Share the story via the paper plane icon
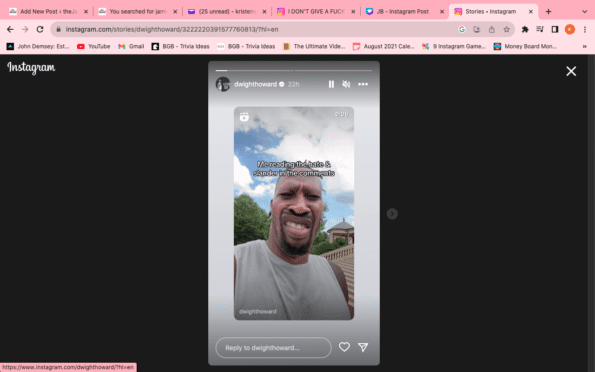Screen dimensions: 595x372 point(363,347)
